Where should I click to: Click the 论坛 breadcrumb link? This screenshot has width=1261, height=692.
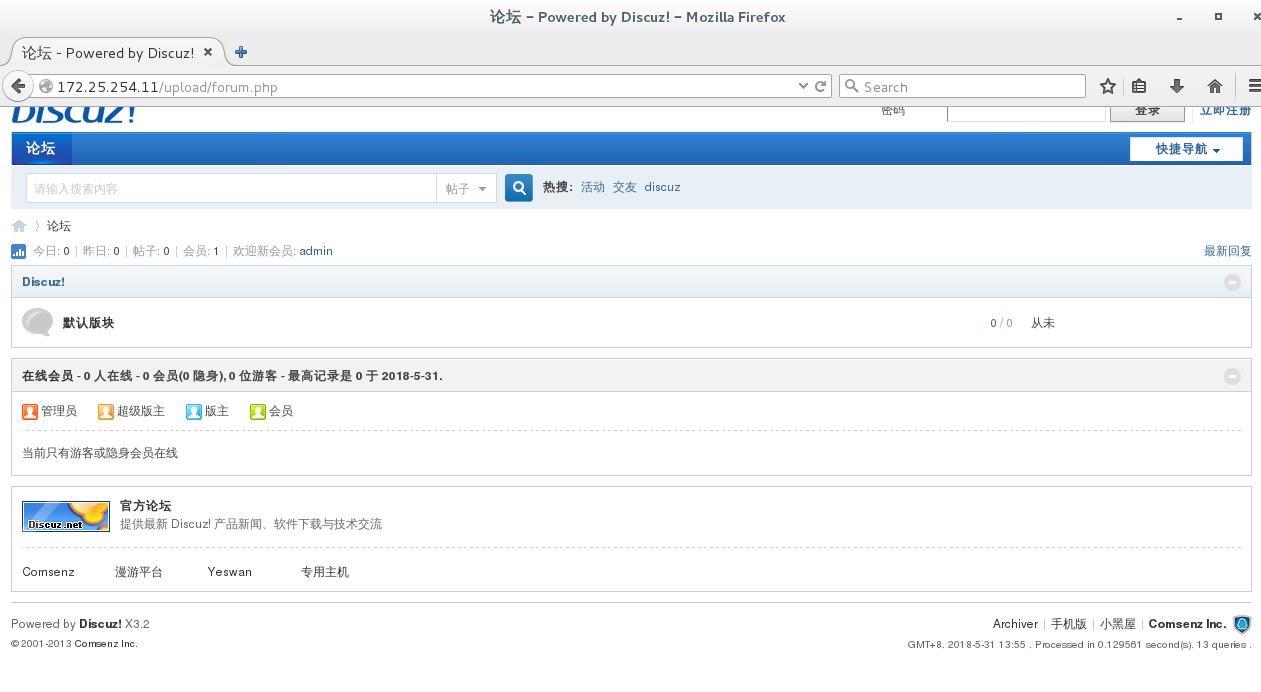click(59, 226)
